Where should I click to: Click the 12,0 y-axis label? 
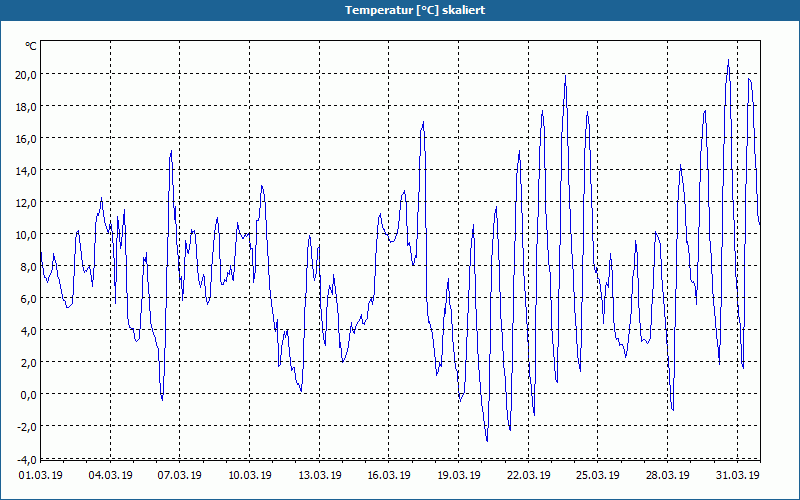(26, 203)
